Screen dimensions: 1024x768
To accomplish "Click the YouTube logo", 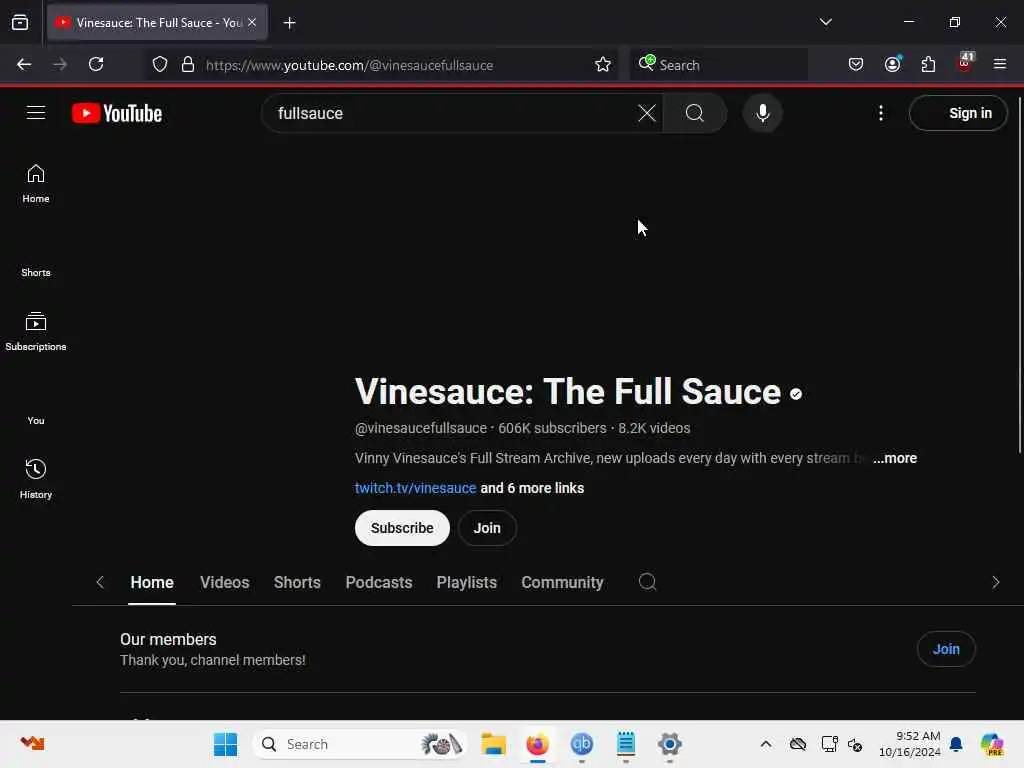I will 117,113.
